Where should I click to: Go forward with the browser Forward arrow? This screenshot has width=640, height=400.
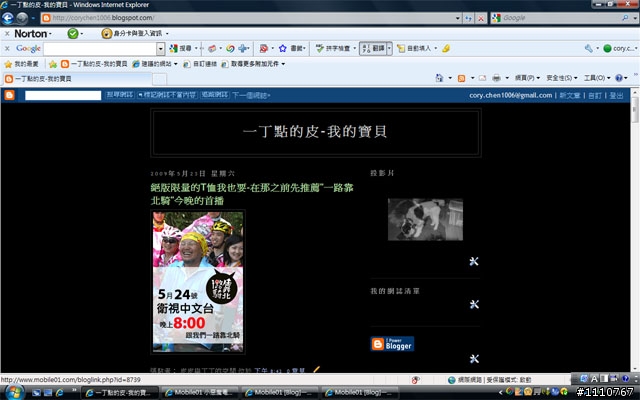(22, 18)
